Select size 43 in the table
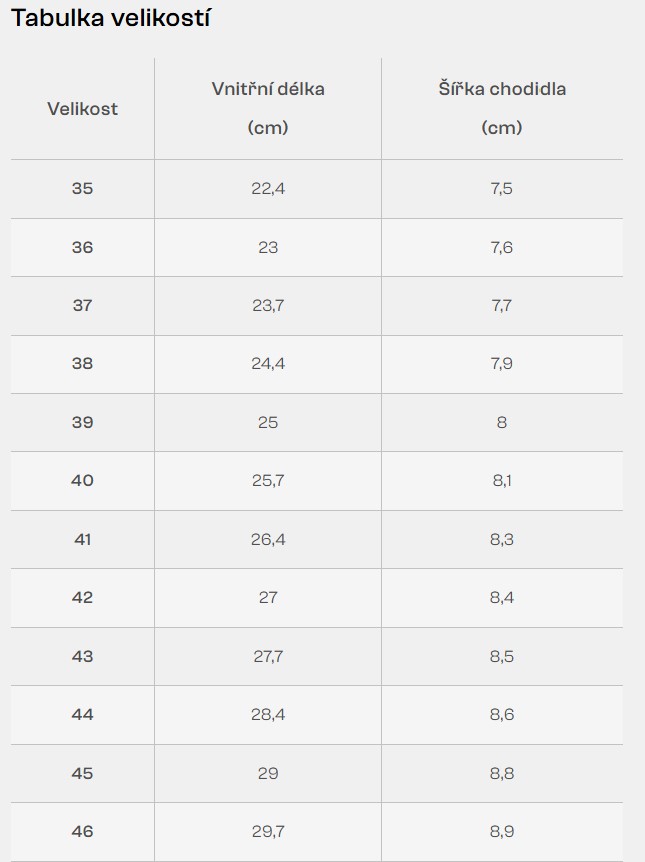The height and width of the screenshot is (862, 645). [x=82, y=656]
